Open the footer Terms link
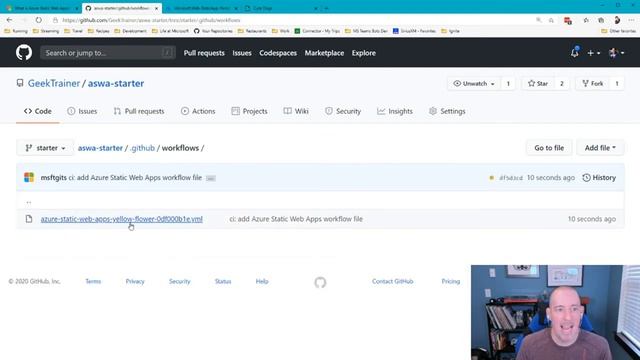Screen dimensions: 640x360 pos(93,281)
